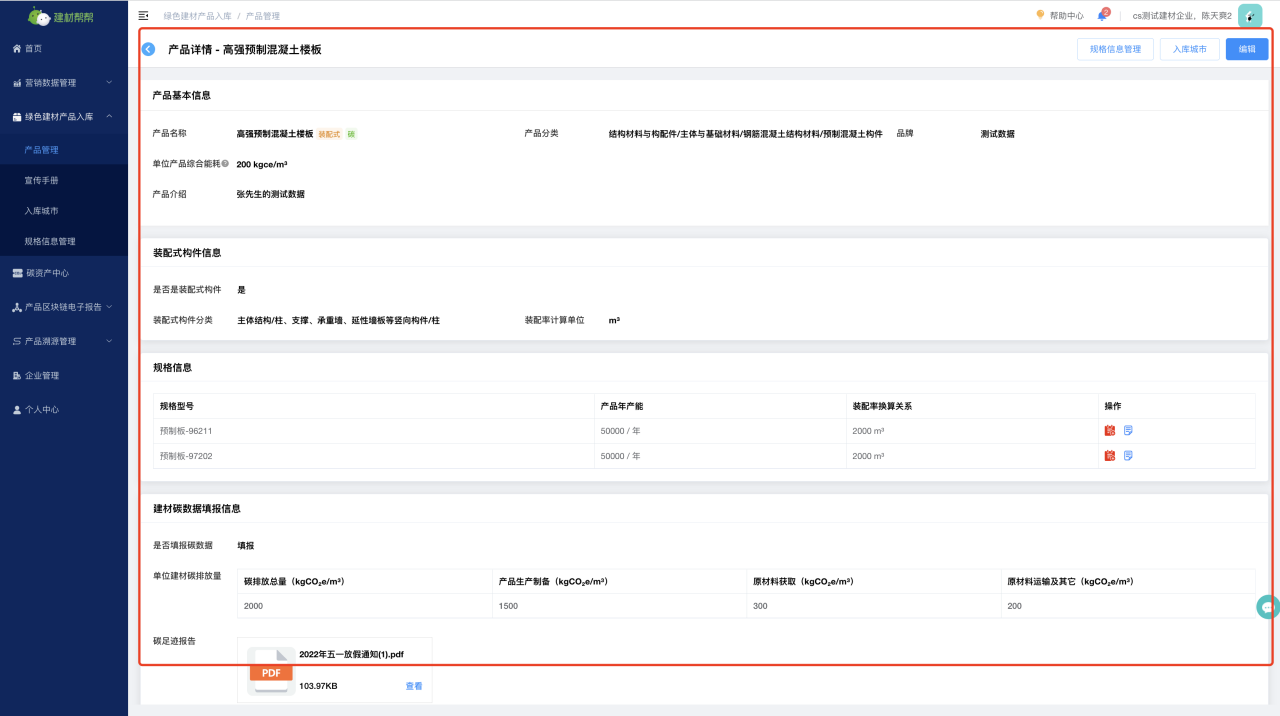Click the red icon for 预制板-97202
Image resolution: width=1280 pixels, height=716 pixels.
(1109, 456)
